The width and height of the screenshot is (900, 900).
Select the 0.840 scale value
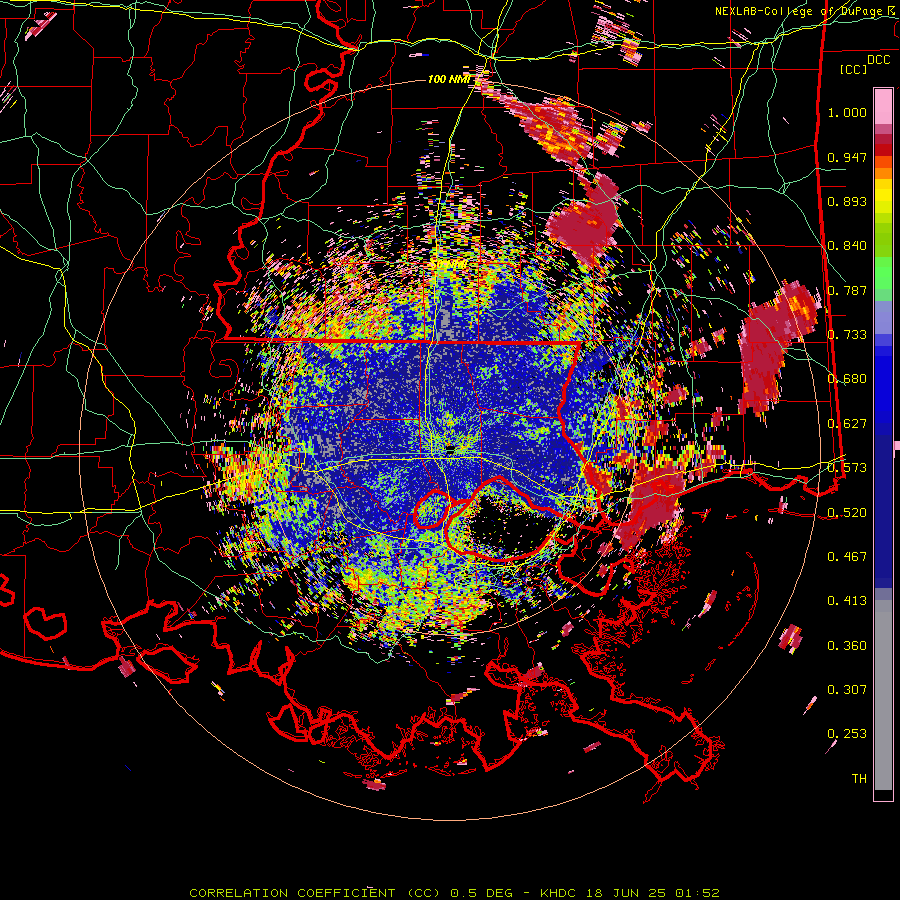tap(847, 246)
